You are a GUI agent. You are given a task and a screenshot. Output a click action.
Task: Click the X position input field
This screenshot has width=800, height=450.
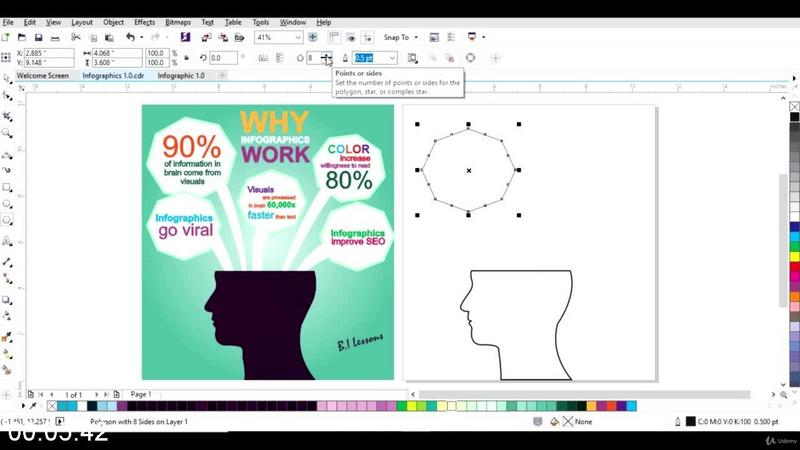(49, 53)
